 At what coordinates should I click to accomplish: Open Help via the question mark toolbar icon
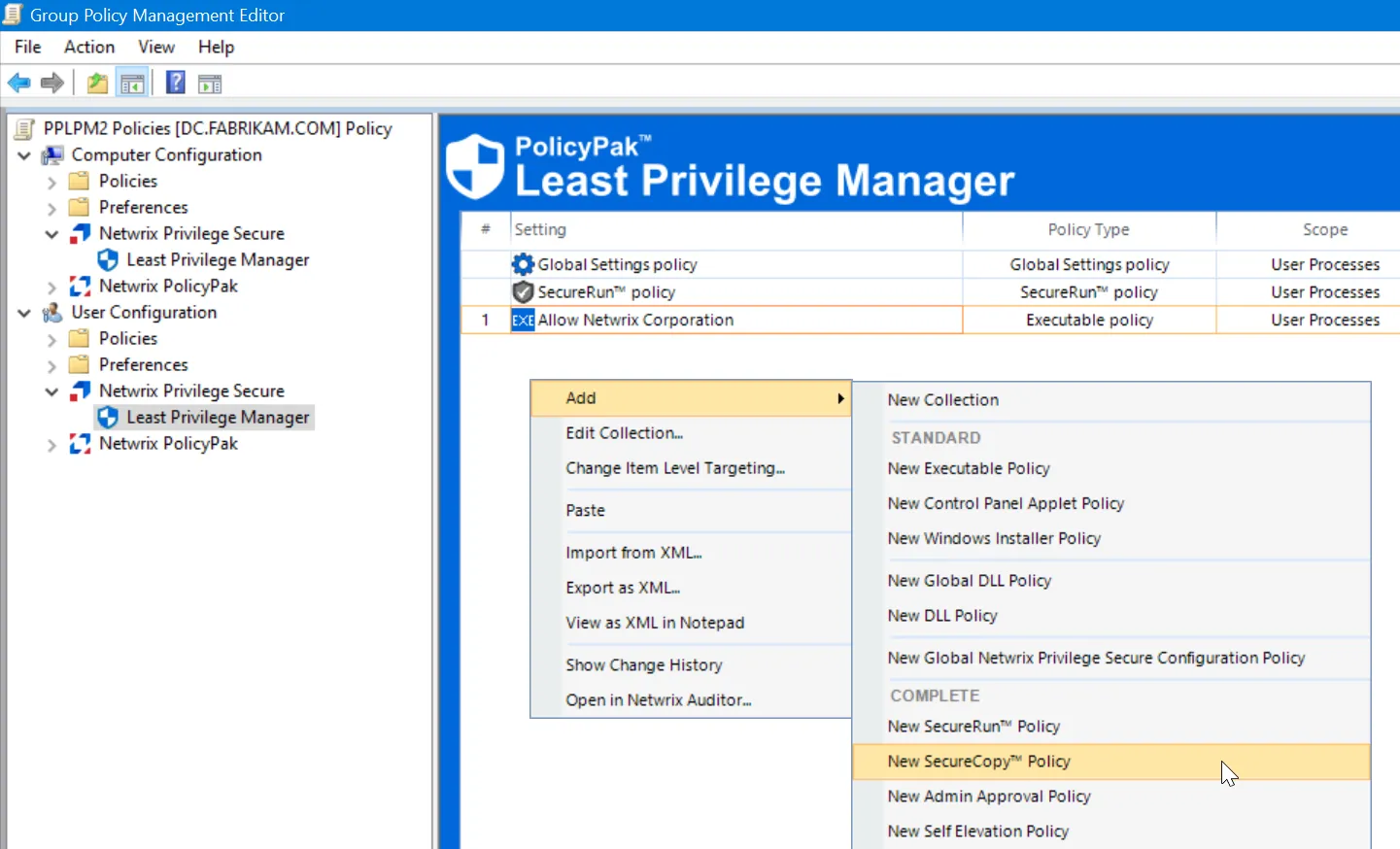(175, 82)
